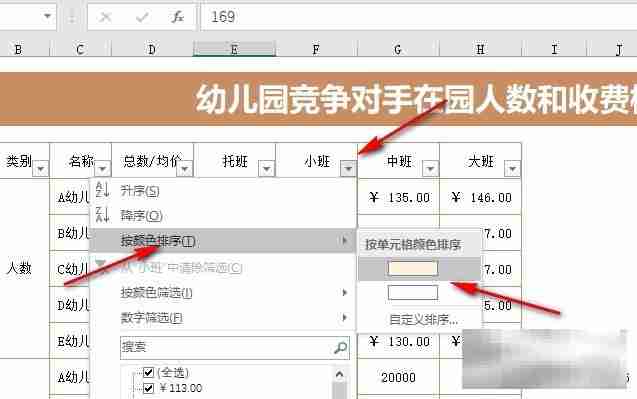Pick the peach cell color swatch
Image resolution: width=637 pixels, height=399 pixels.
(413, 269)
